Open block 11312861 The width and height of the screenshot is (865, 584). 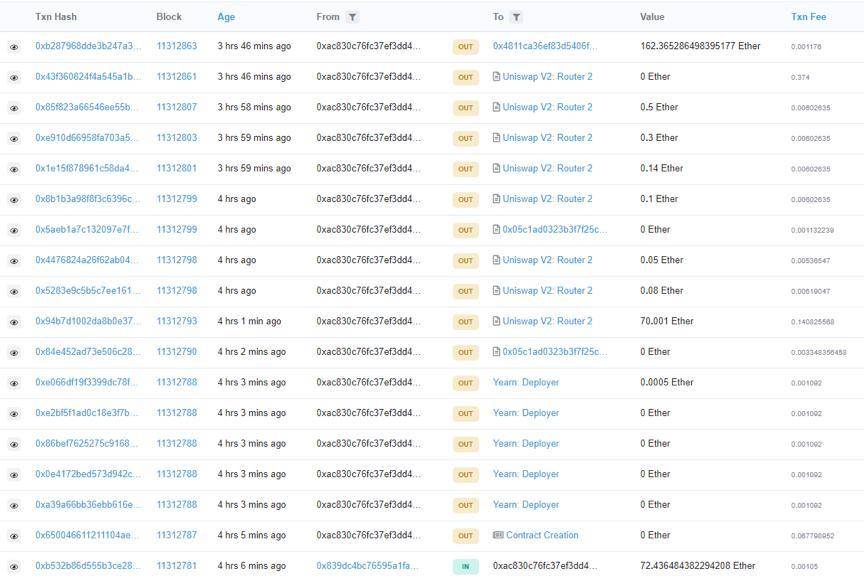[177, 77]
